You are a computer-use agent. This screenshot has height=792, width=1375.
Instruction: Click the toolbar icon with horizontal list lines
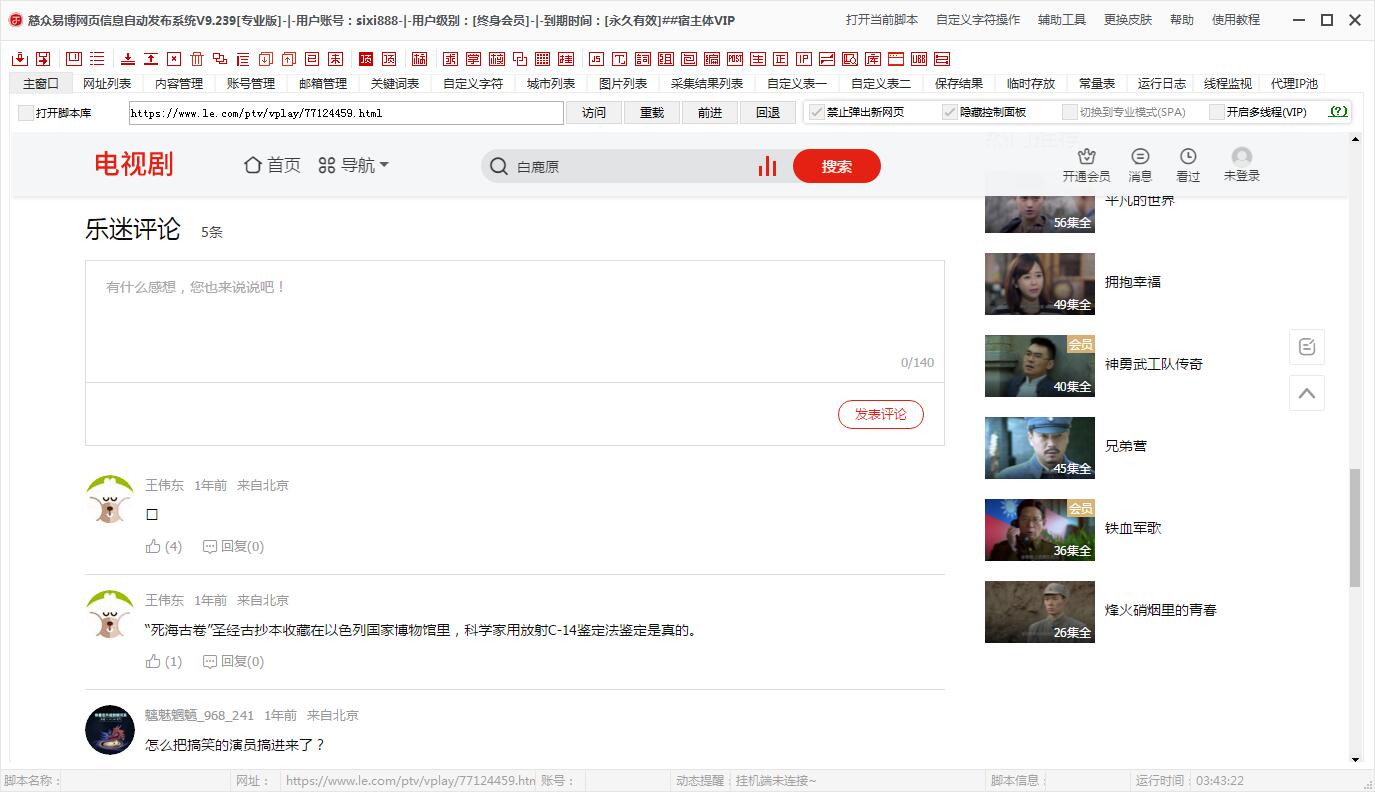point(98,58)
